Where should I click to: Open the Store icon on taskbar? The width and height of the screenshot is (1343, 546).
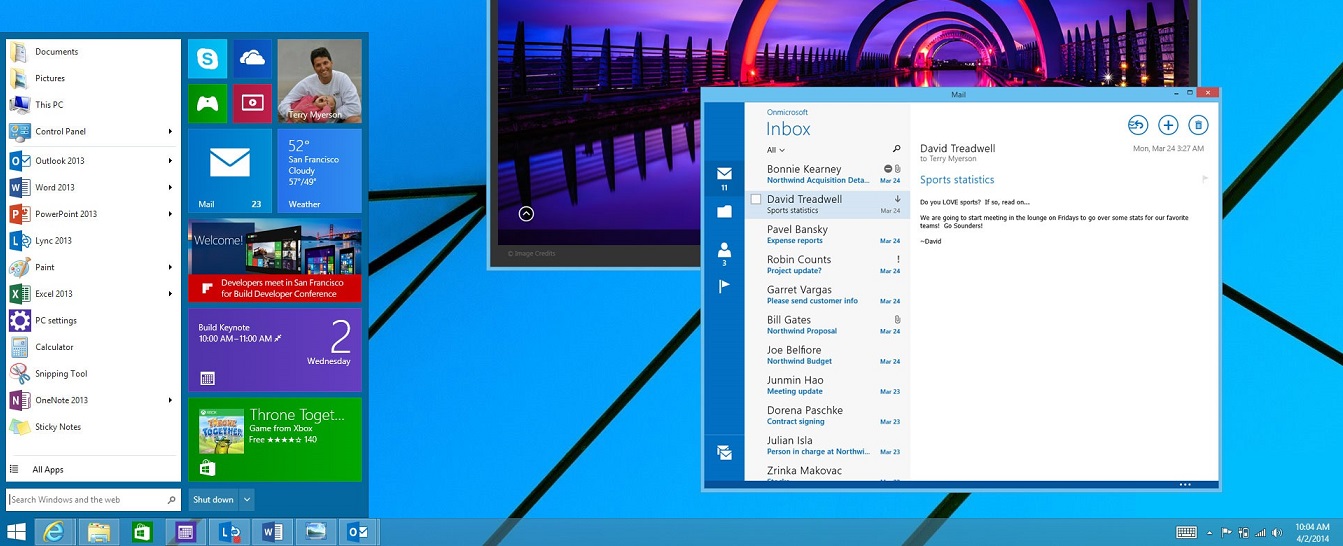click(x=142, y=532)
